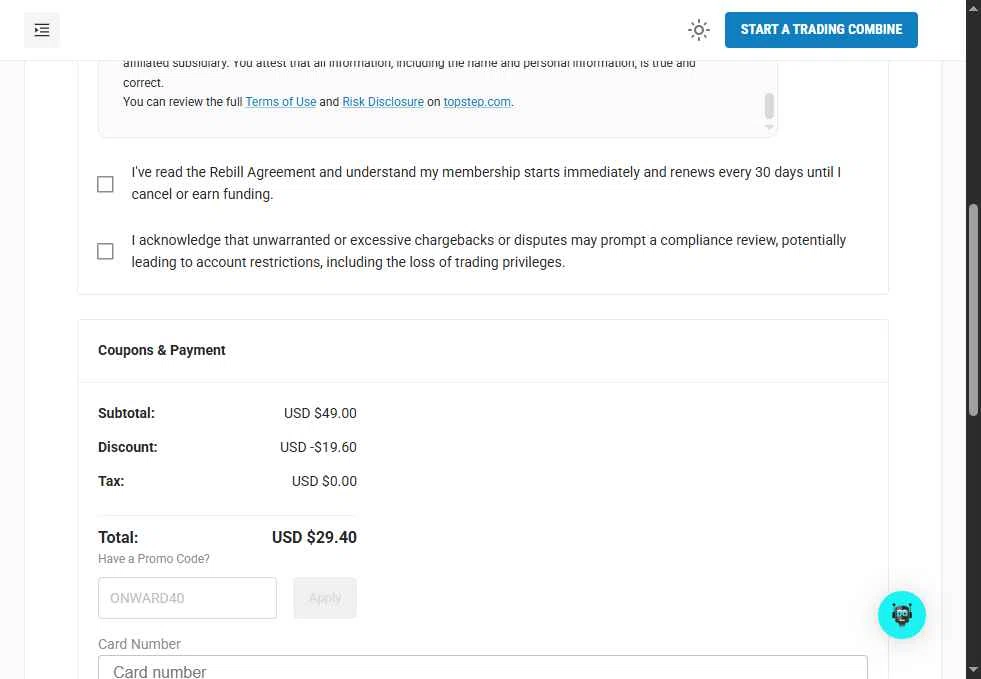
Task: Visit the topstep.com link
Action: [x=477, y=102]
